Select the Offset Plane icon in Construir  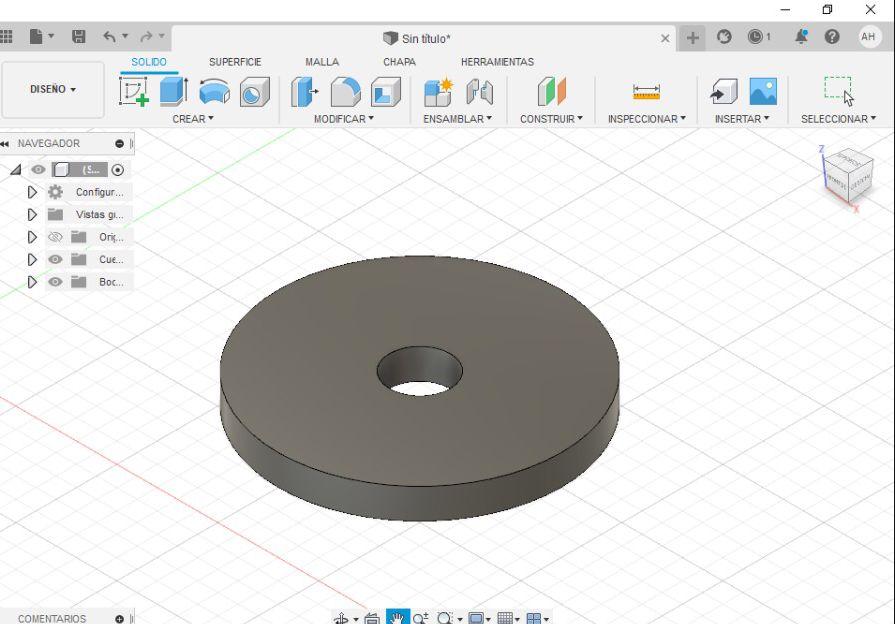pyautogui.click(x=551, y=91)
